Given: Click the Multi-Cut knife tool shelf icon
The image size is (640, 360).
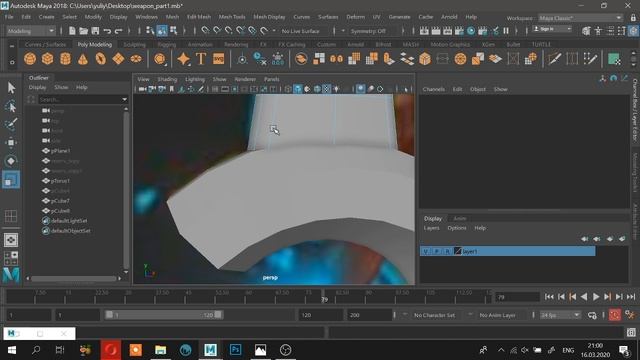Looking at the screenshot, I should point(554,59).
